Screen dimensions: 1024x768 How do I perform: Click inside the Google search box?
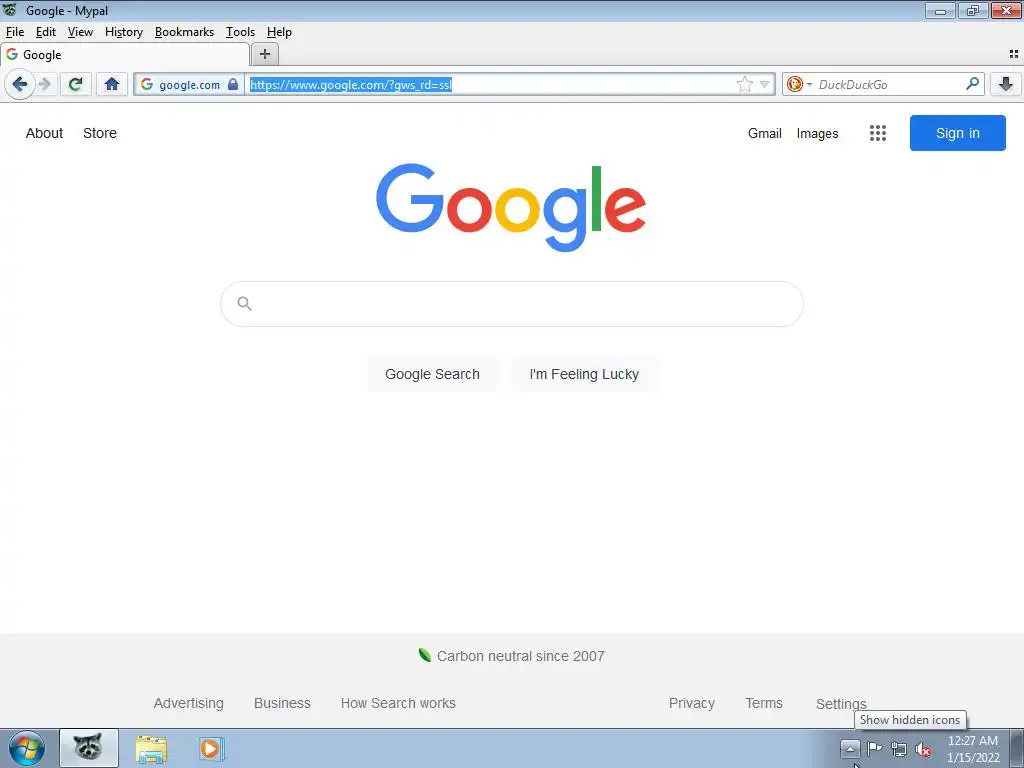click(x=511, y=304)
